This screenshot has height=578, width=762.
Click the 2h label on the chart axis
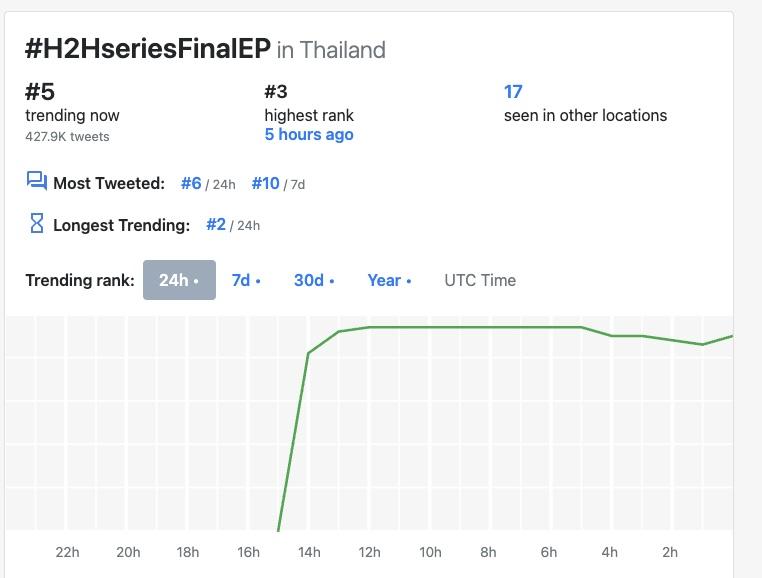[670, 552]
